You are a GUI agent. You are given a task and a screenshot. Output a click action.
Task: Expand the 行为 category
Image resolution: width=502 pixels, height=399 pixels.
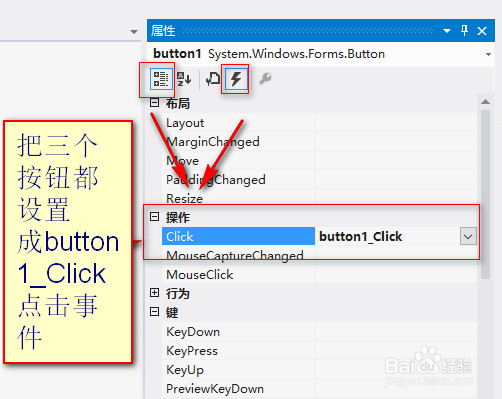point(154,293)
